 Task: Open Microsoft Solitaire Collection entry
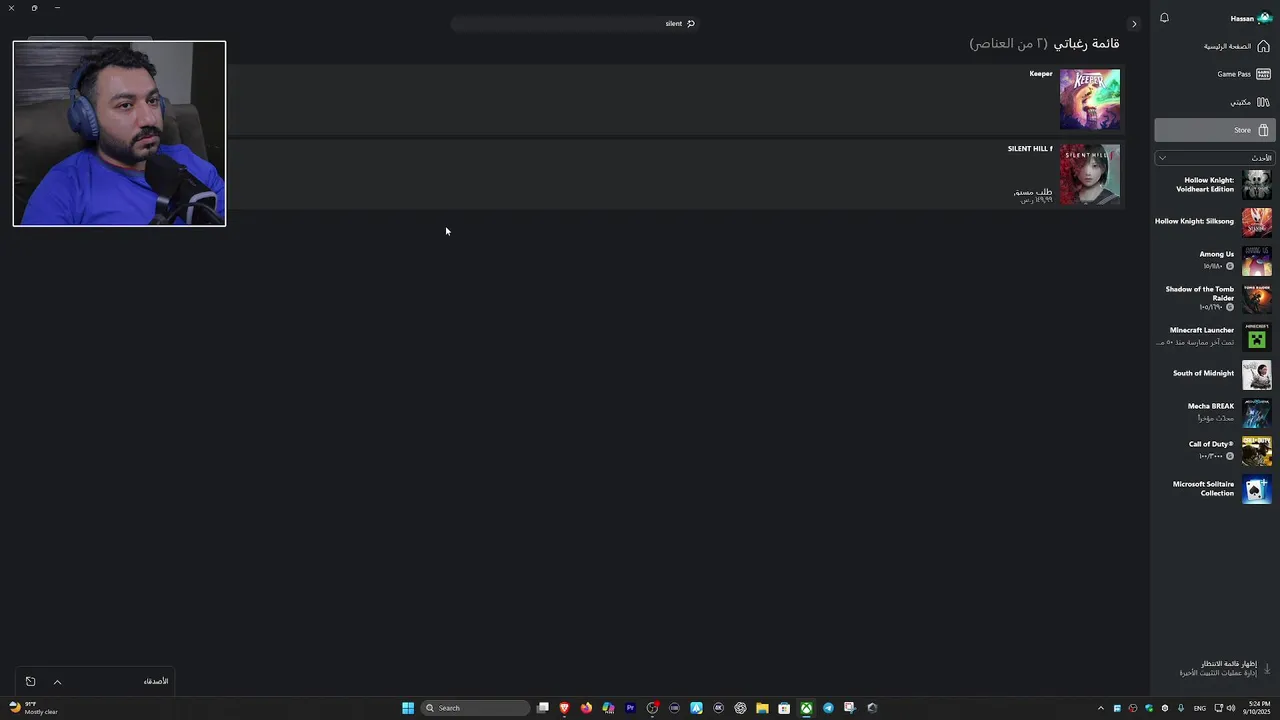1214,489
